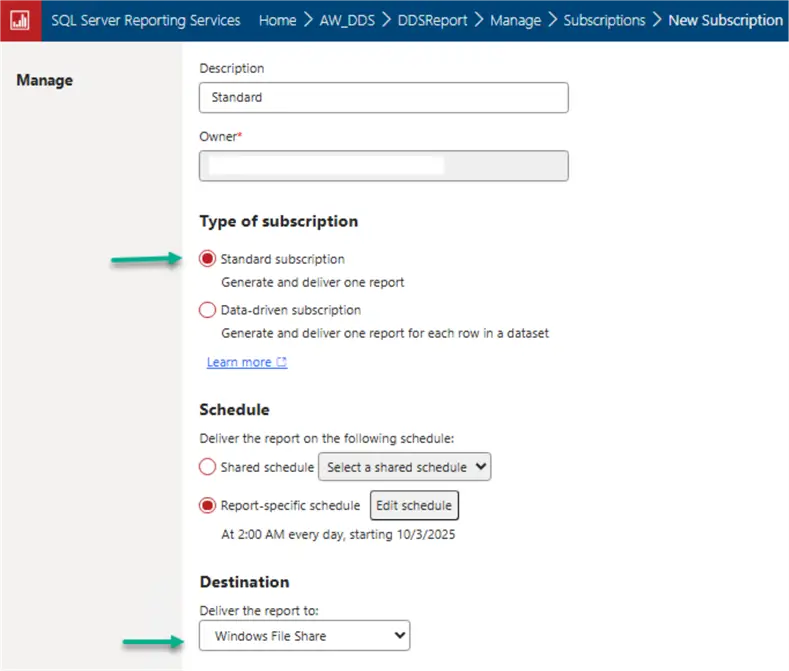Click the Manage breadcrumb link

click(x=515, y=20)
